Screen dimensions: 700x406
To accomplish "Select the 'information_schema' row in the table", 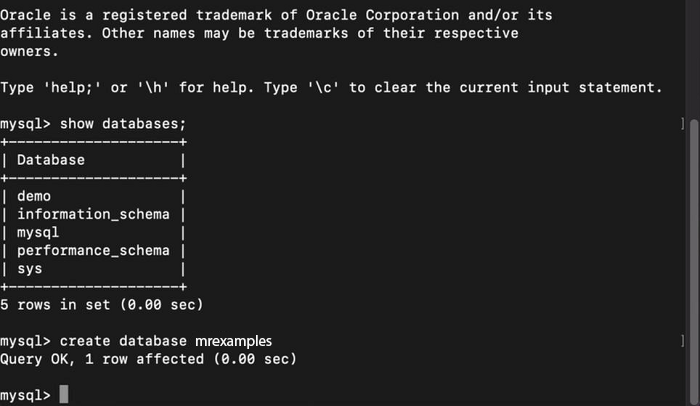I will pyautogui.click(x=93, y=214).
